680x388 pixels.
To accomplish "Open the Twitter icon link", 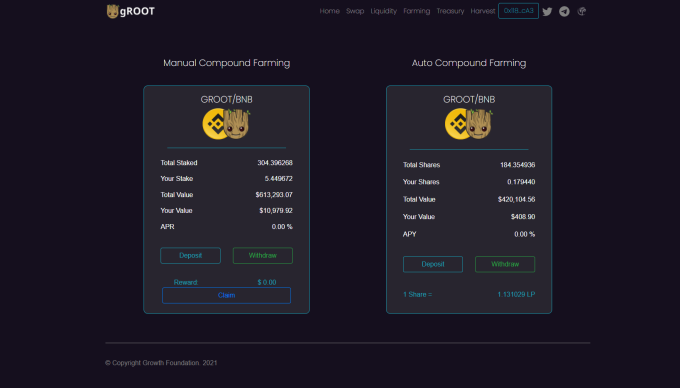I will (547, 12).
